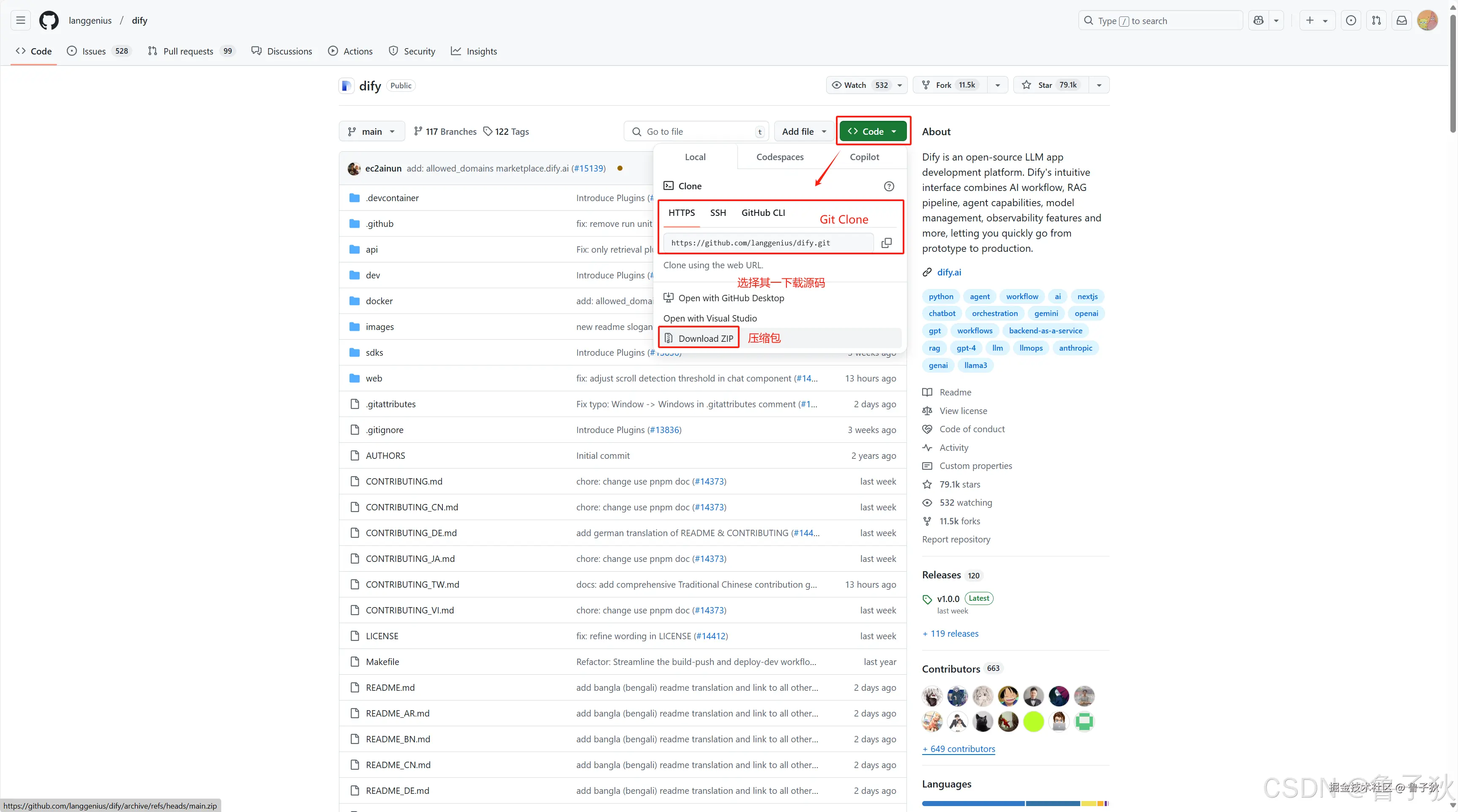Open the dify.ai website link
This screenshot has height=812, width=1458.
[949, 272]
